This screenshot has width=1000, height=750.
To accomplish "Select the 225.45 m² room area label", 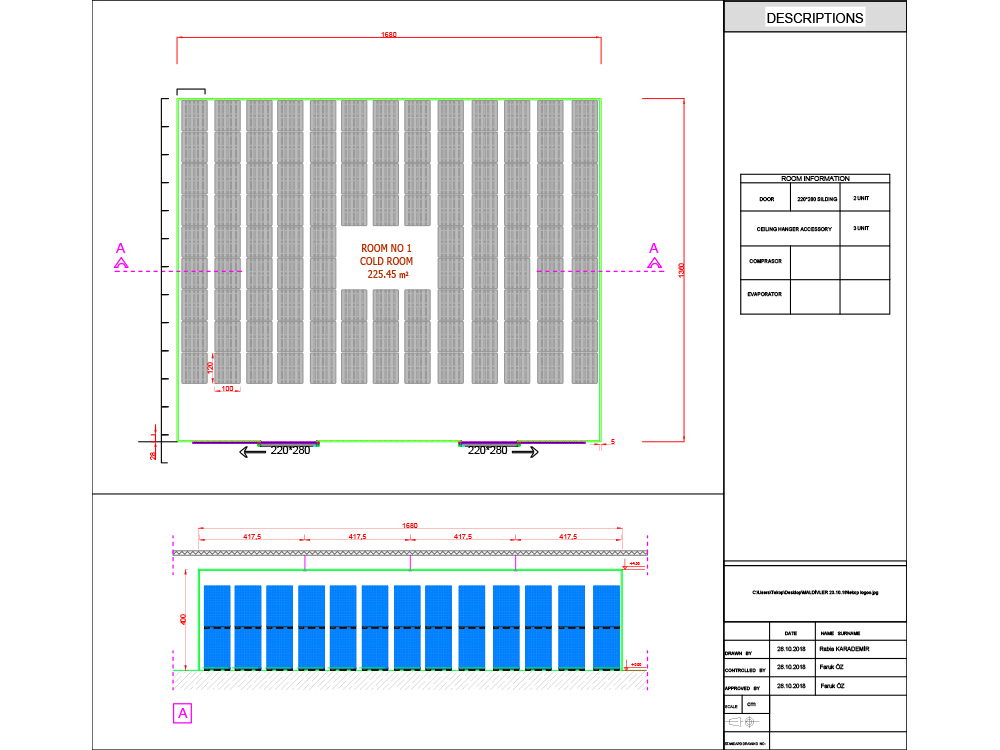I will coord(389,273).
